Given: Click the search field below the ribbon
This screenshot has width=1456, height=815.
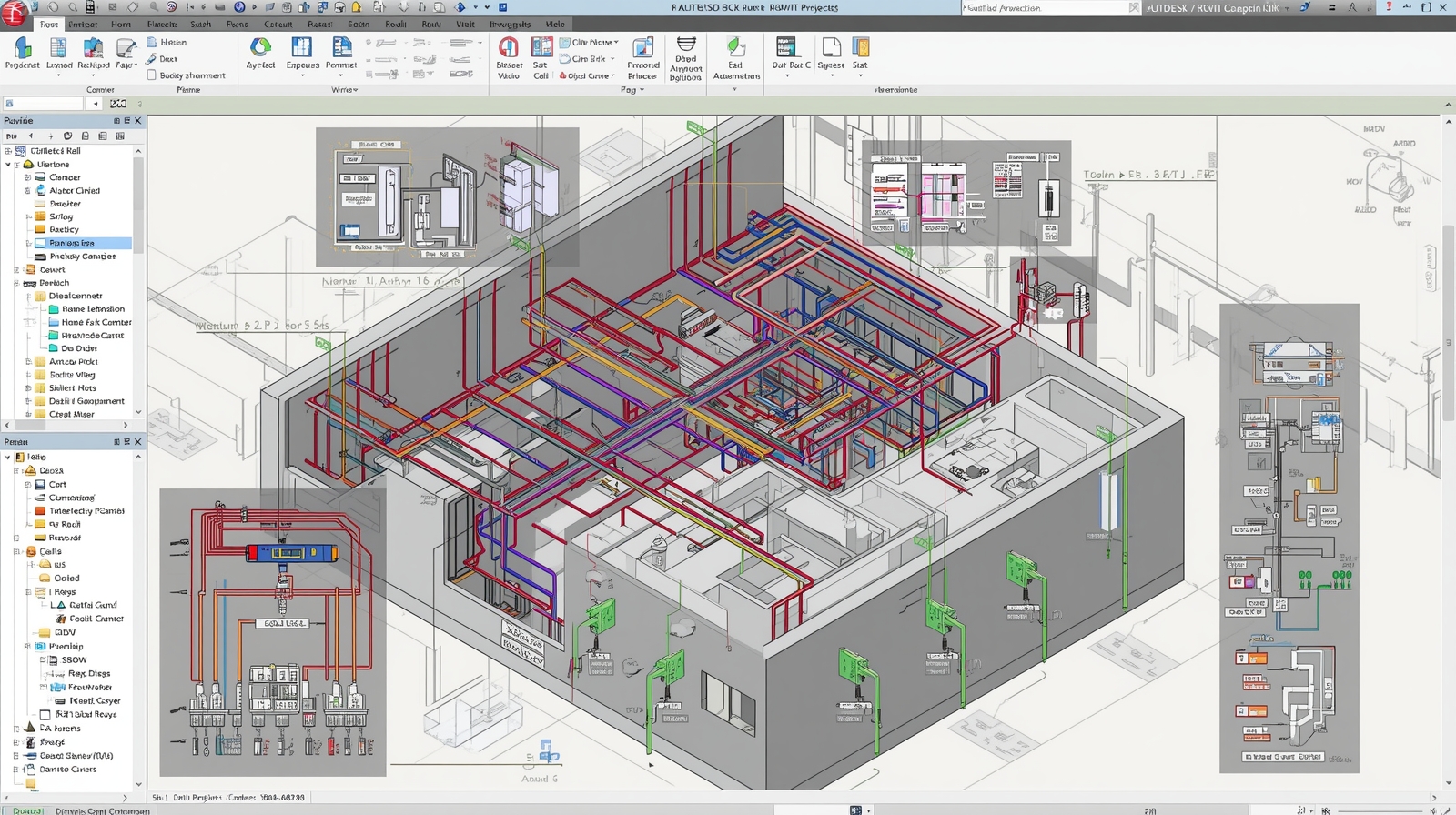Looking at the screenshot, I should pyautogui.click(x=45, y=104).
